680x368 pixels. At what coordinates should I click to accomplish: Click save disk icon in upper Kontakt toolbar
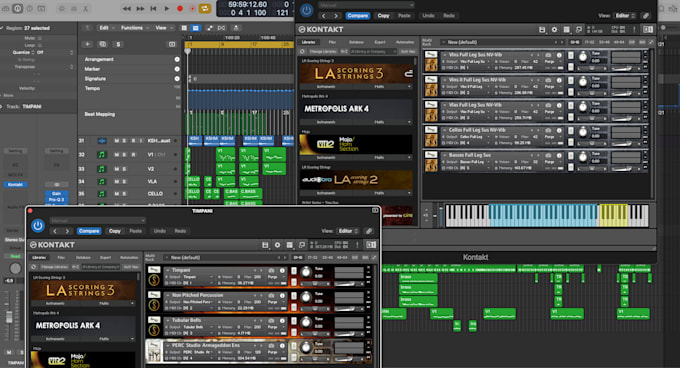(x=542, y=29)
